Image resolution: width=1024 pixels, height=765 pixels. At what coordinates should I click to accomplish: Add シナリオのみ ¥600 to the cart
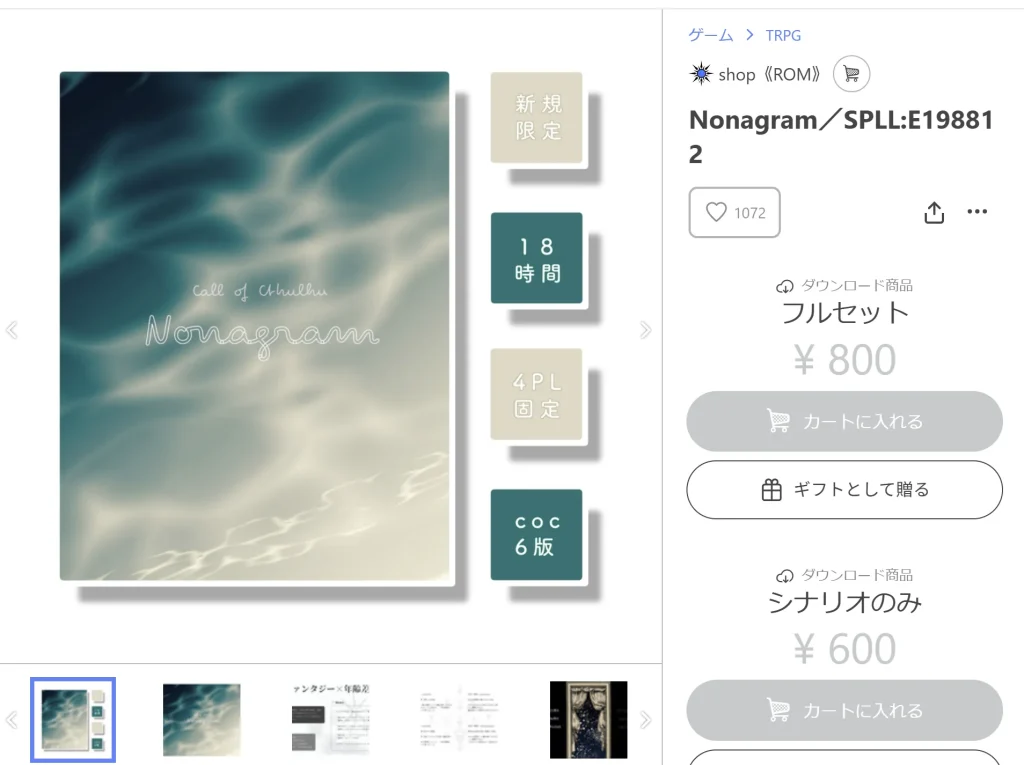click(844, 710)
